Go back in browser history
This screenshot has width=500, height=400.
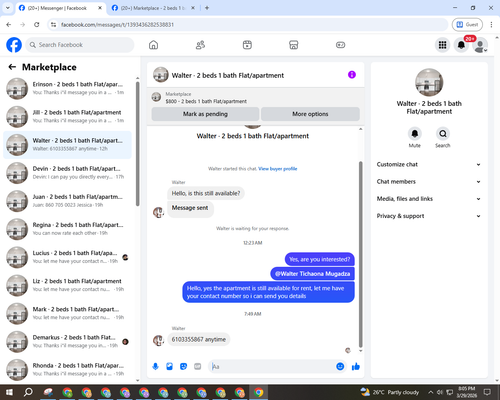click(x=9, y=24)
